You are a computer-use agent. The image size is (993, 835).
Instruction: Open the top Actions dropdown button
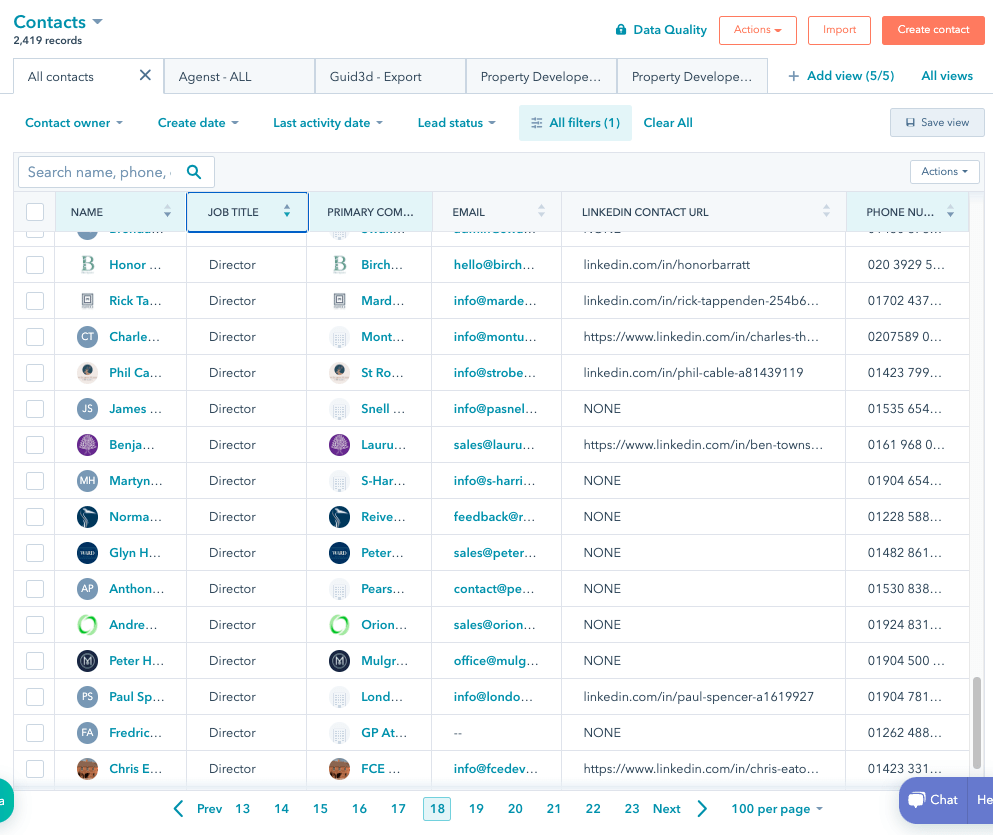point(757,30)
